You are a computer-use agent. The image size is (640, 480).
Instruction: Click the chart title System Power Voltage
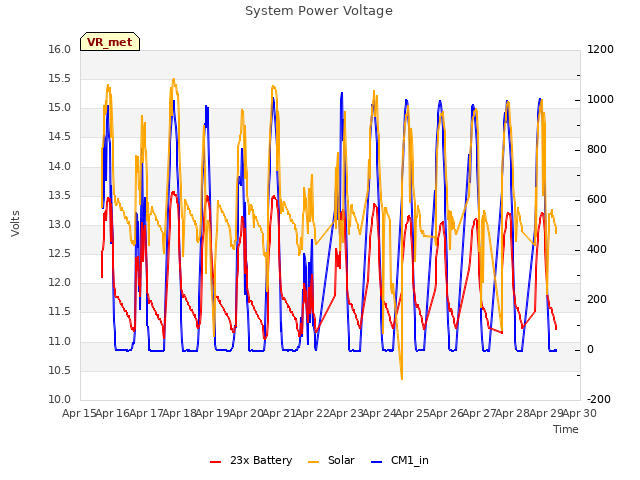click(319, 11)
